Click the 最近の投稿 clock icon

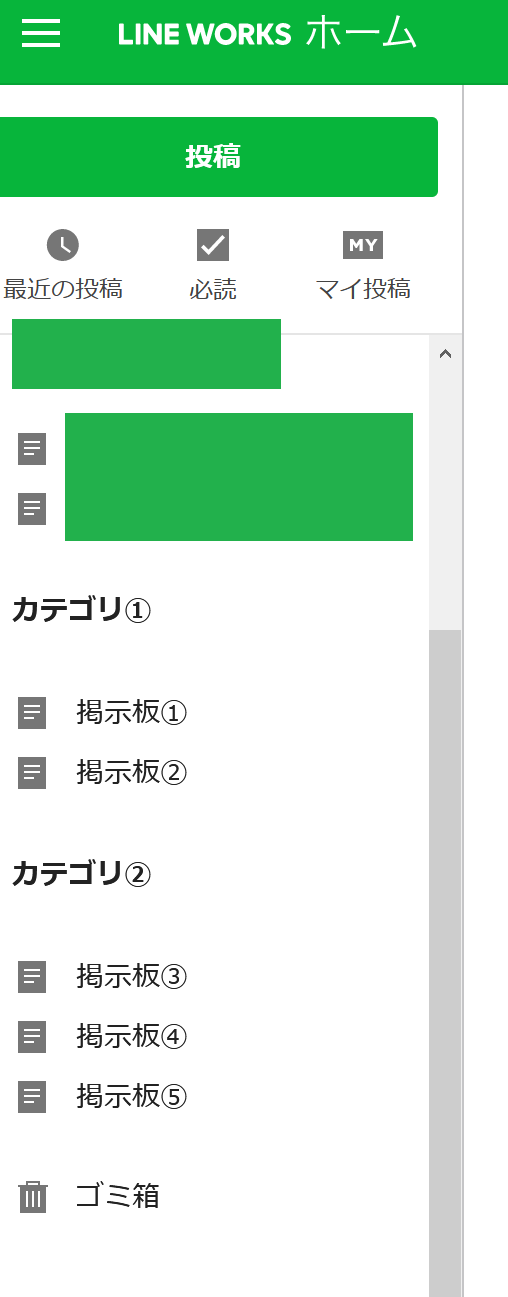point(63,245)
